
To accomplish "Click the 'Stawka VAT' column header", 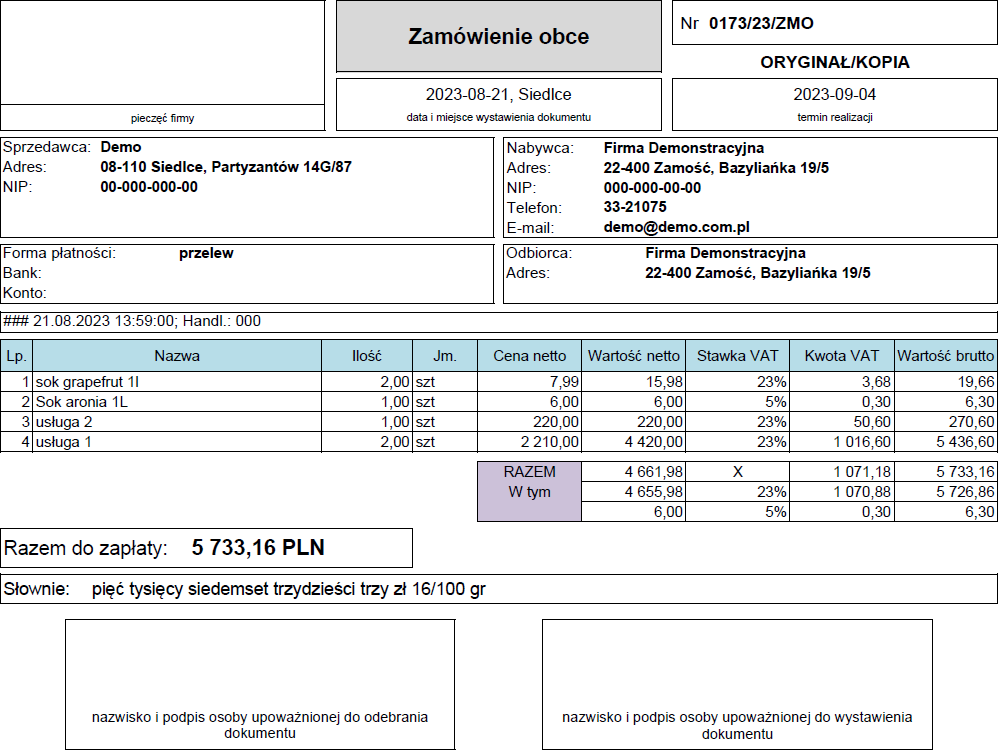I will tap(737, 355).
